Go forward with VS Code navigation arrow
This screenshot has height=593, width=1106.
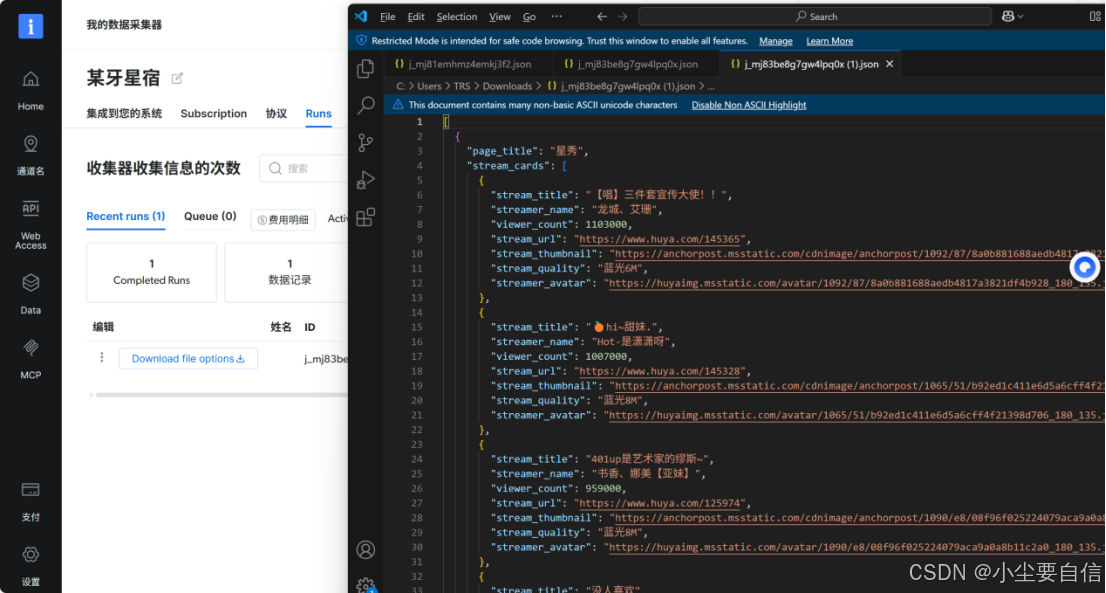(x=622, y=16)
